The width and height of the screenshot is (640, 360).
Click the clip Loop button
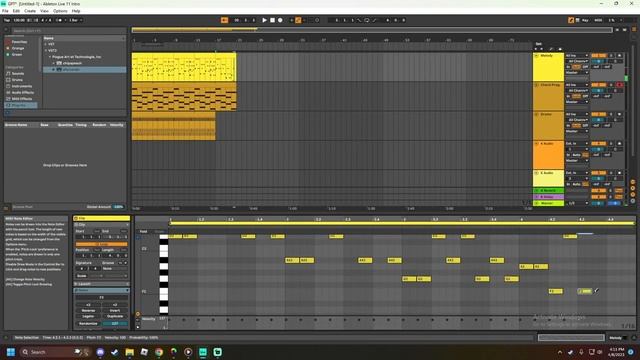coord(102,244)
